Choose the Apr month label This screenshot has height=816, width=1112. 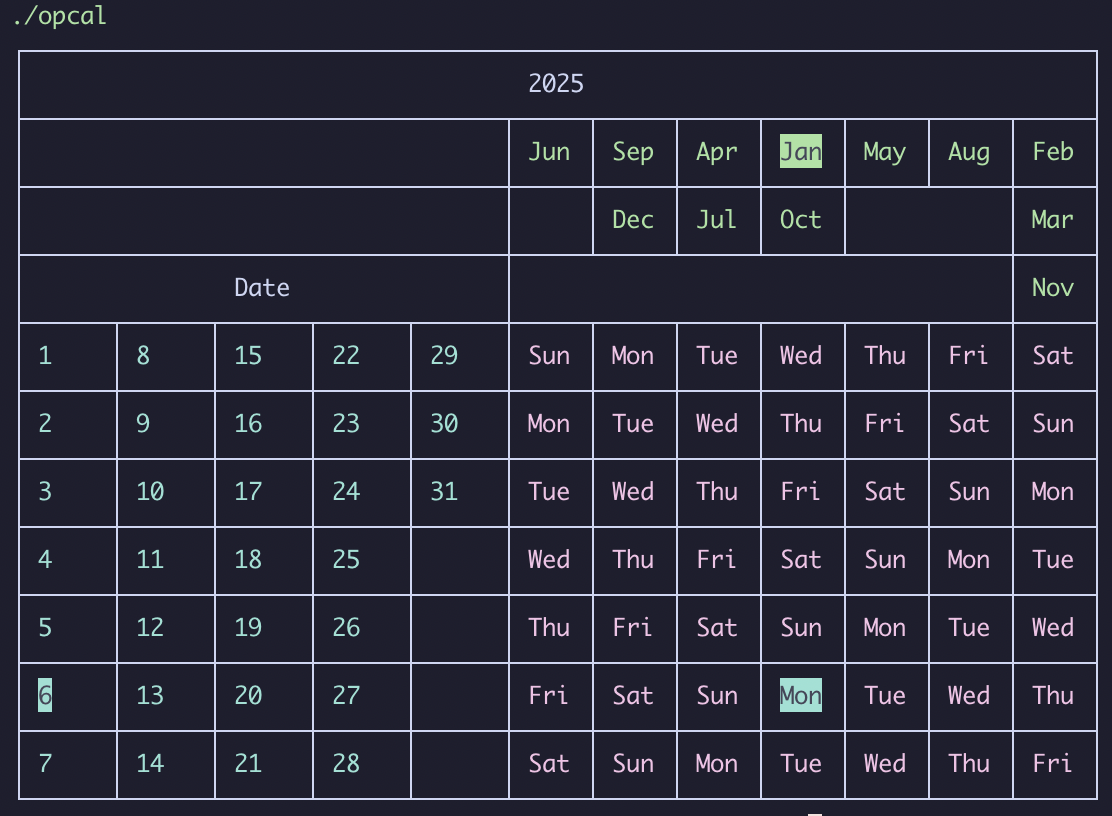pyautogui.click(x=717, y=152)
